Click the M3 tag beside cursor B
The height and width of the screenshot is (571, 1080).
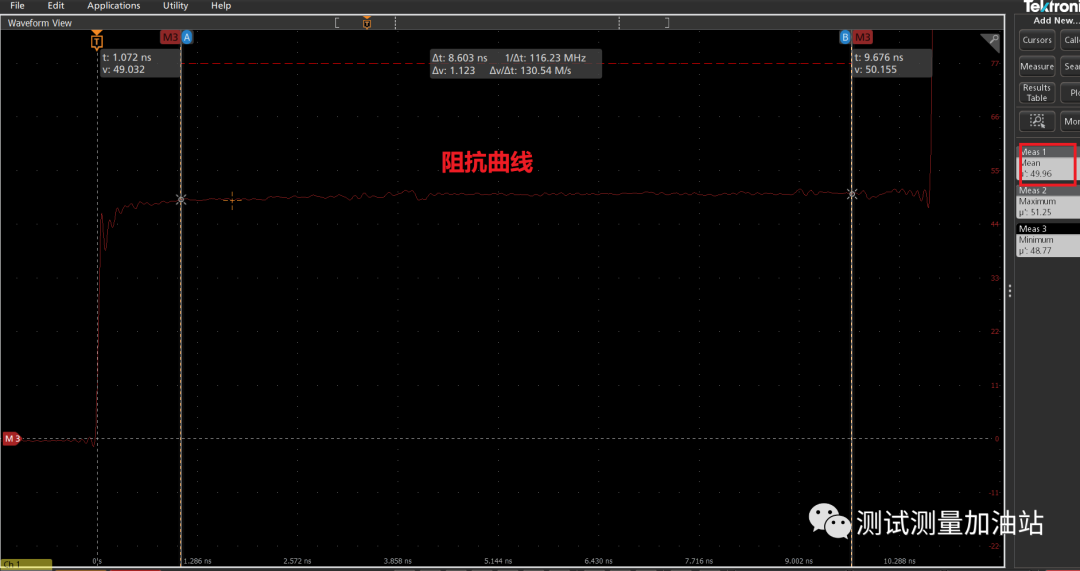coord(862,37)
